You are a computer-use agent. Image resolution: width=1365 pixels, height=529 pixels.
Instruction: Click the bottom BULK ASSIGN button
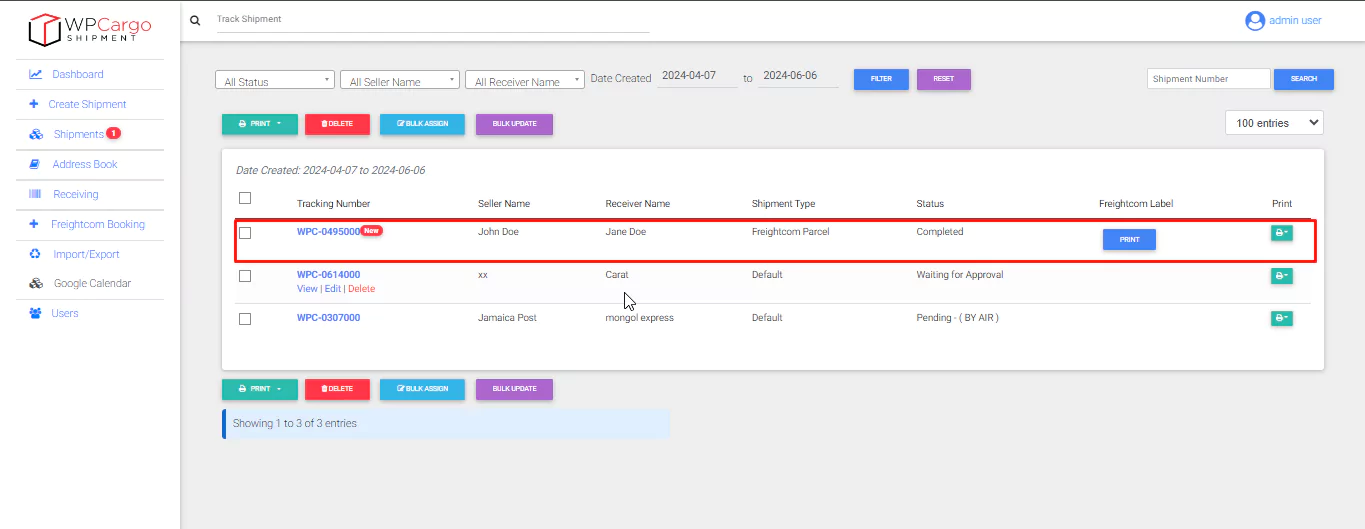422,389
